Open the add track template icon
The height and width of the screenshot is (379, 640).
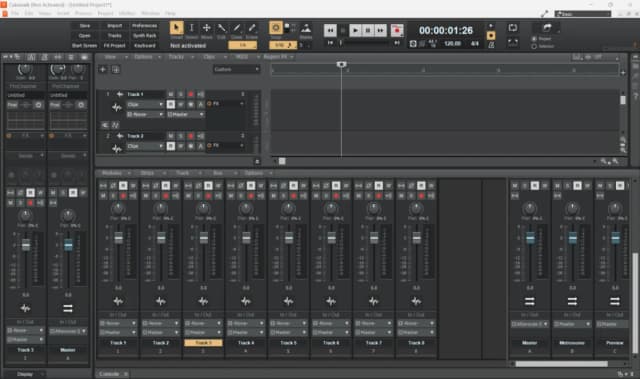point(116,70)
